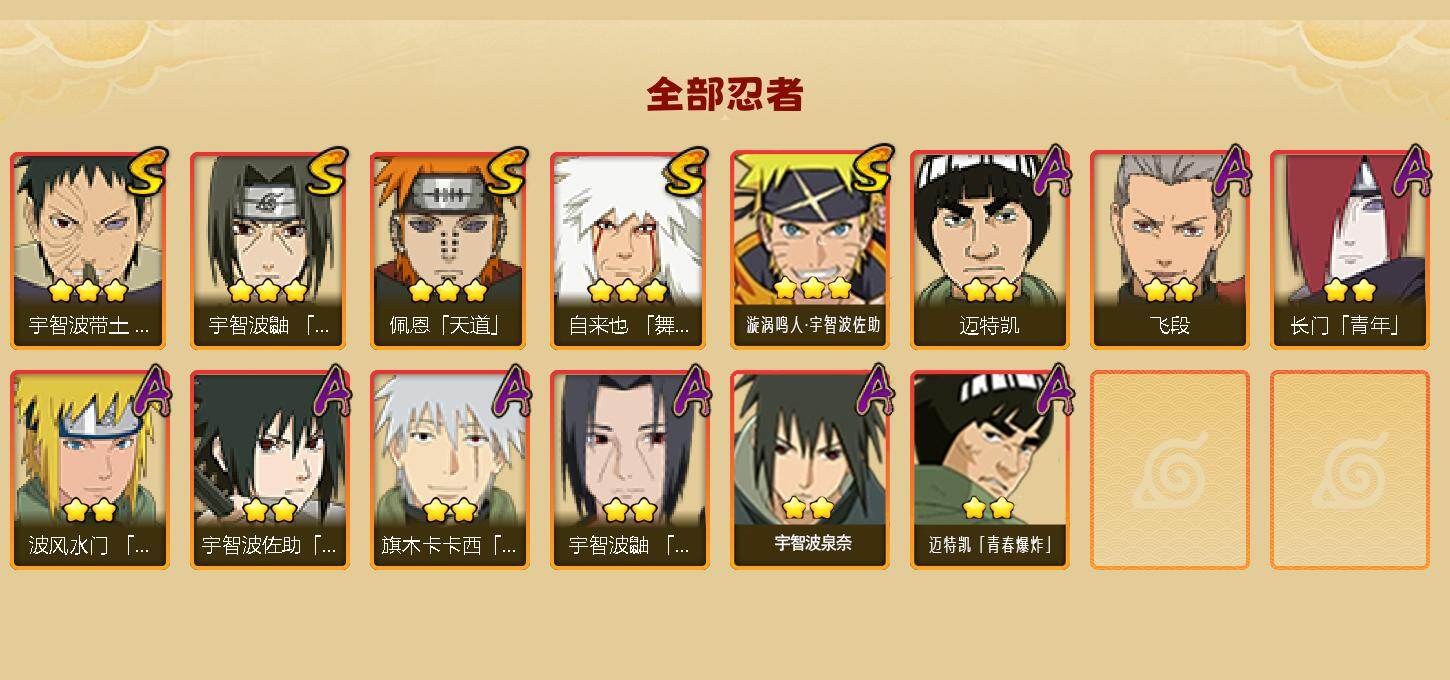Click the two stars on 波风水门 card
Screen dimensions: 1450x680
point(90,511)
